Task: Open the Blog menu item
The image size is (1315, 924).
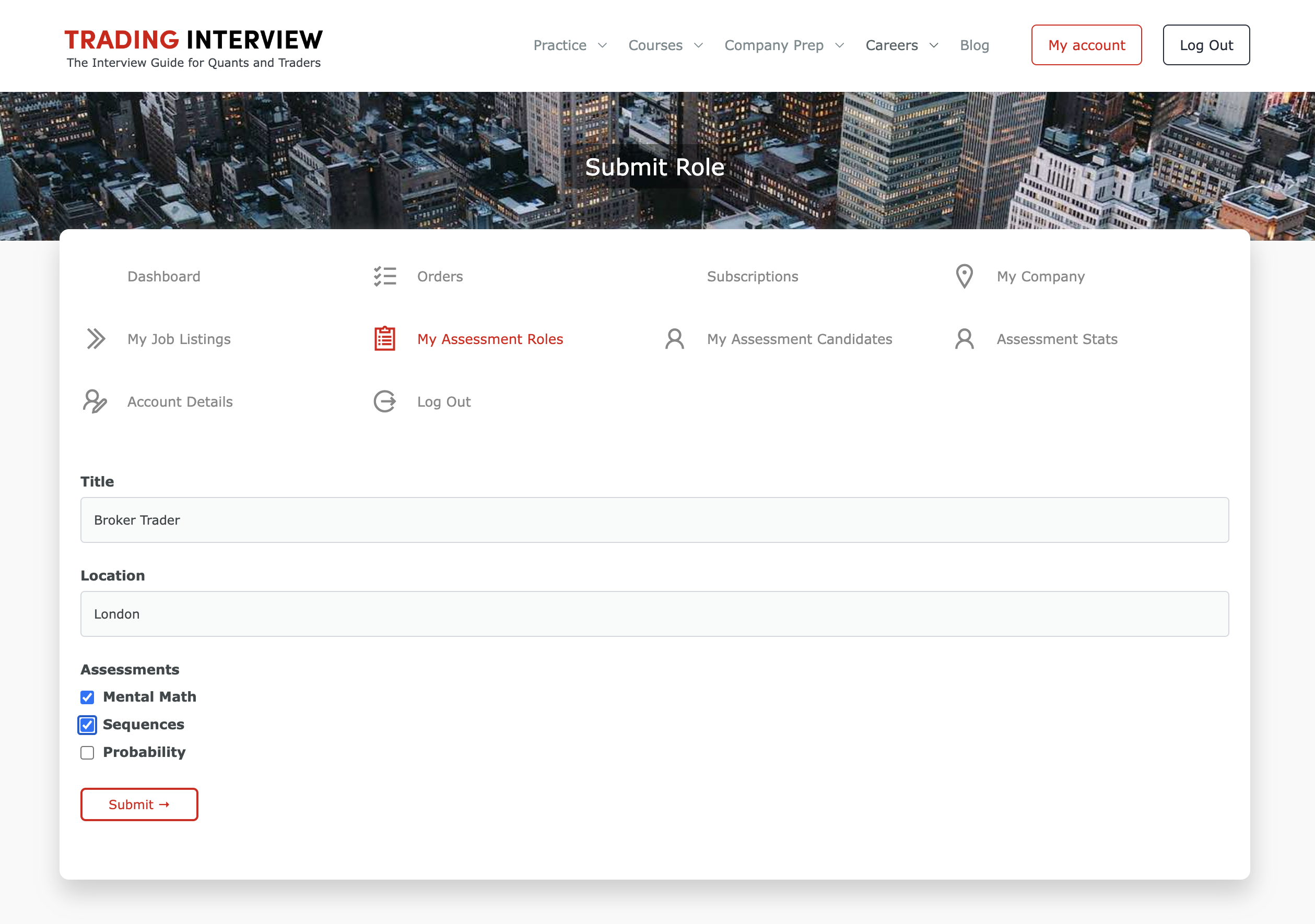Action: pyautogui.click(x=974, y=45)
